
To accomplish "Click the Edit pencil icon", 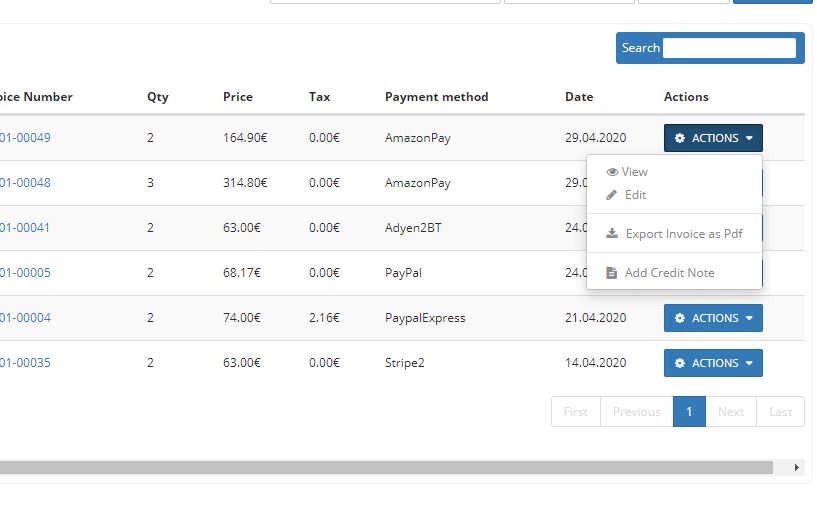I will click(x=612, y=195).
